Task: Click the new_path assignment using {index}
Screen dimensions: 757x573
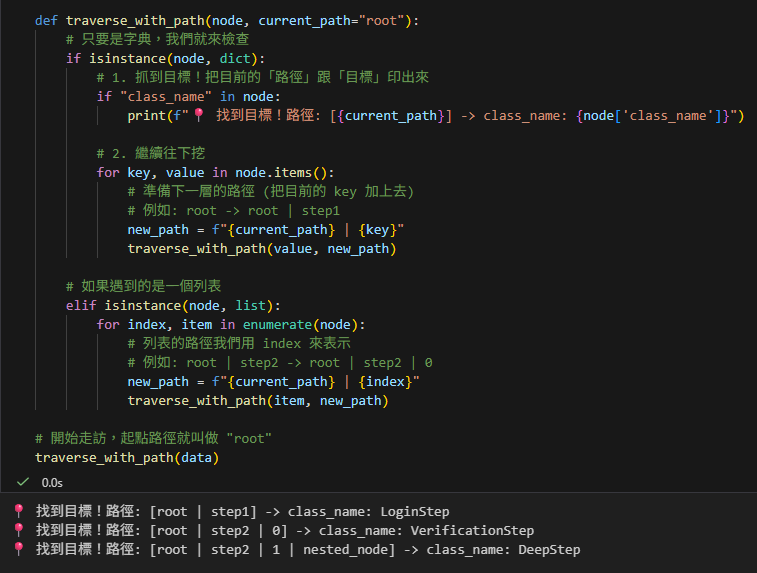Action: 273,381
